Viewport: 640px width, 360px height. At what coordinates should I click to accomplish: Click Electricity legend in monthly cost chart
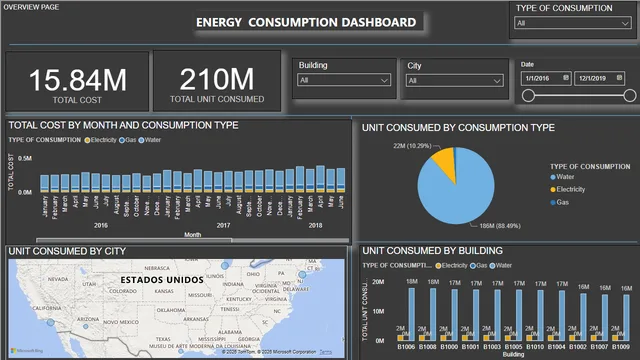[x=100, y=140]
